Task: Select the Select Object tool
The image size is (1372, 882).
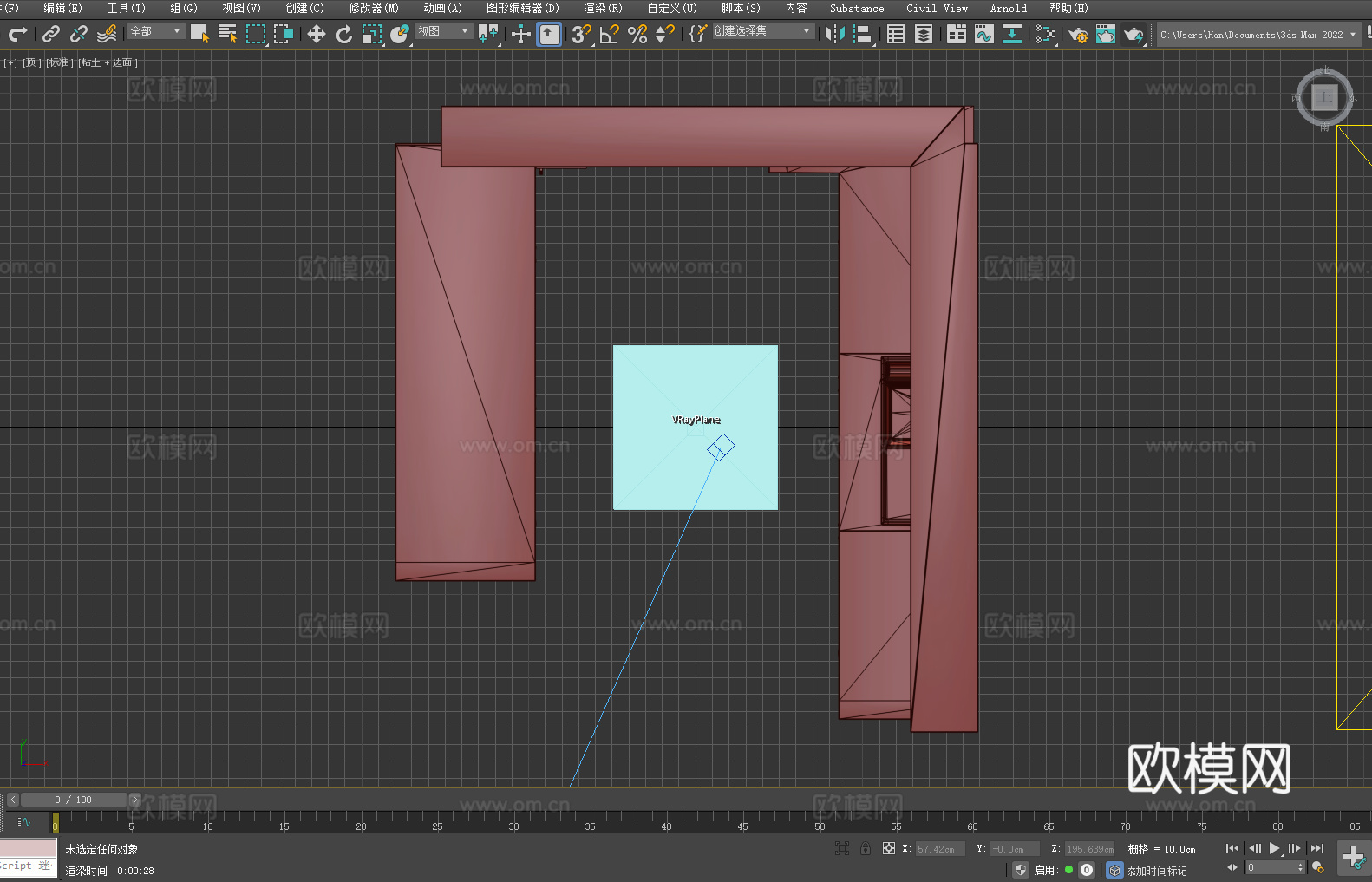Action: [x=199, y=34]
